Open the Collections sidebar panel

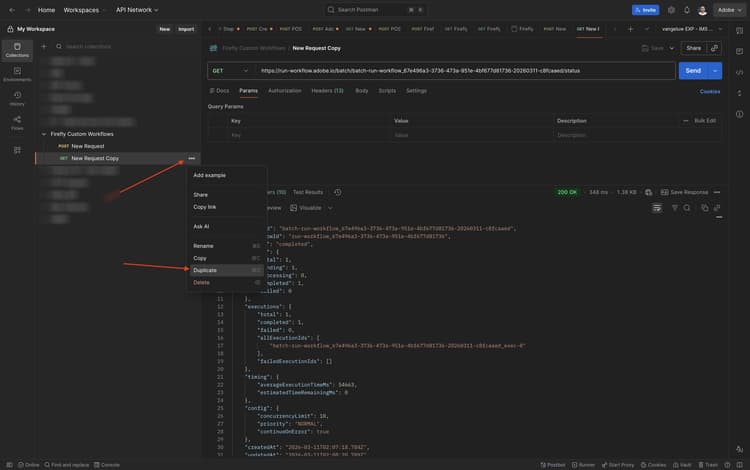pos(17,50)
